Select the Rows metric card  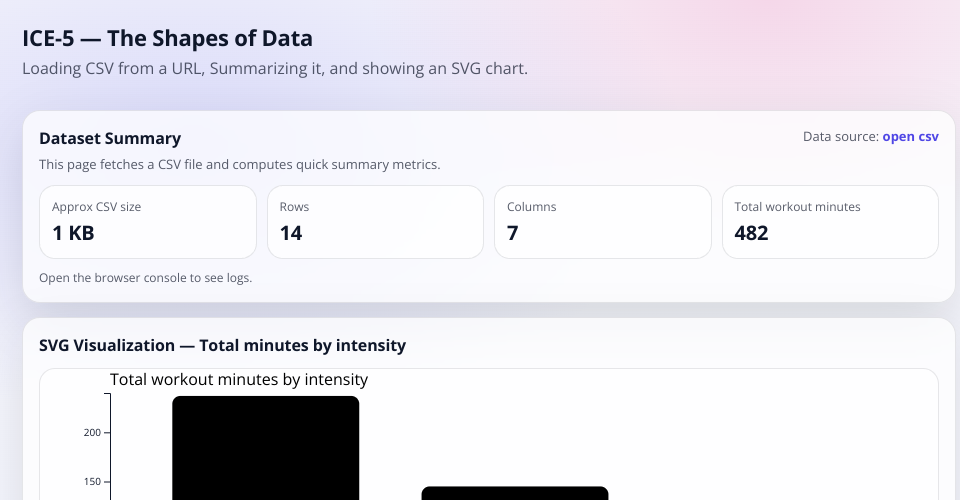(x=375, y=221)
